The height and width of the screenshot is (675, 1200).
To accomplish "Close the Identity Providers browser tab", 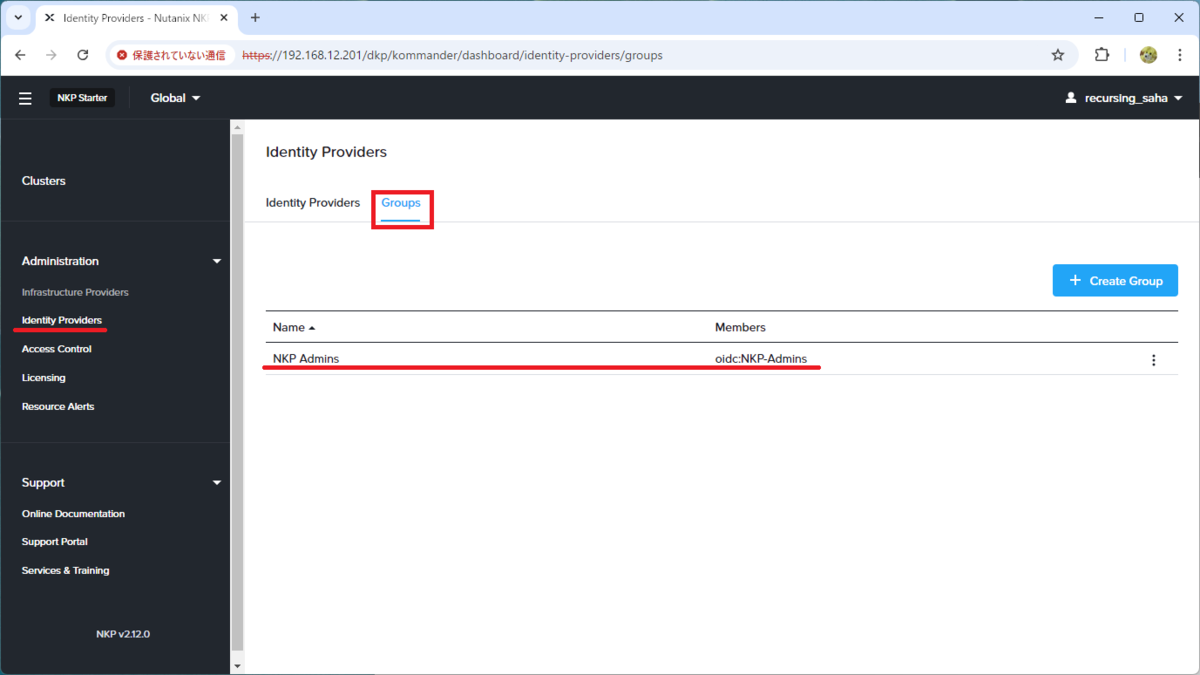I will 225,18.
